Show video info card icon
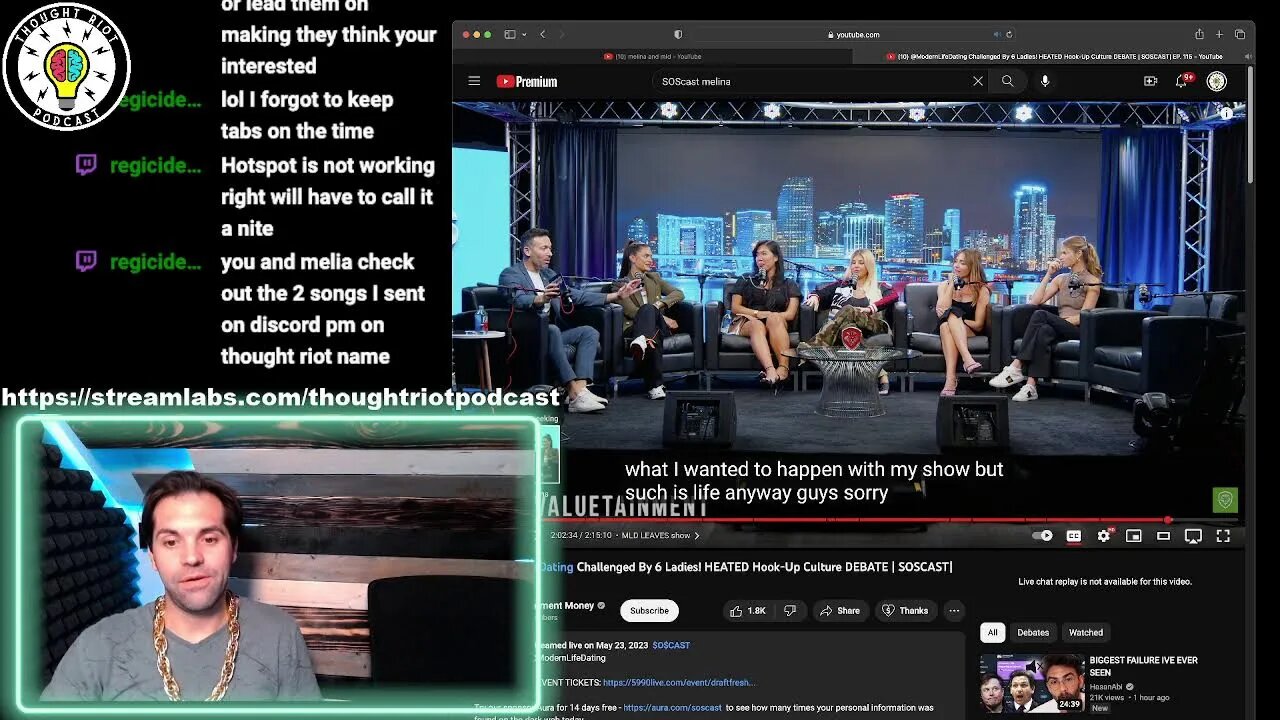 point(1227,113)
